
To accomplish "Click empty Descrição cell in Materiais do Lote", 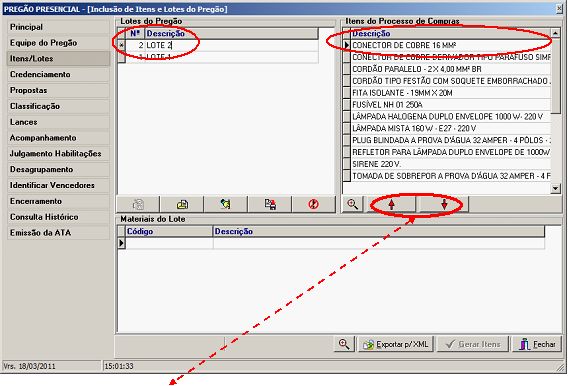I will 379,243.
